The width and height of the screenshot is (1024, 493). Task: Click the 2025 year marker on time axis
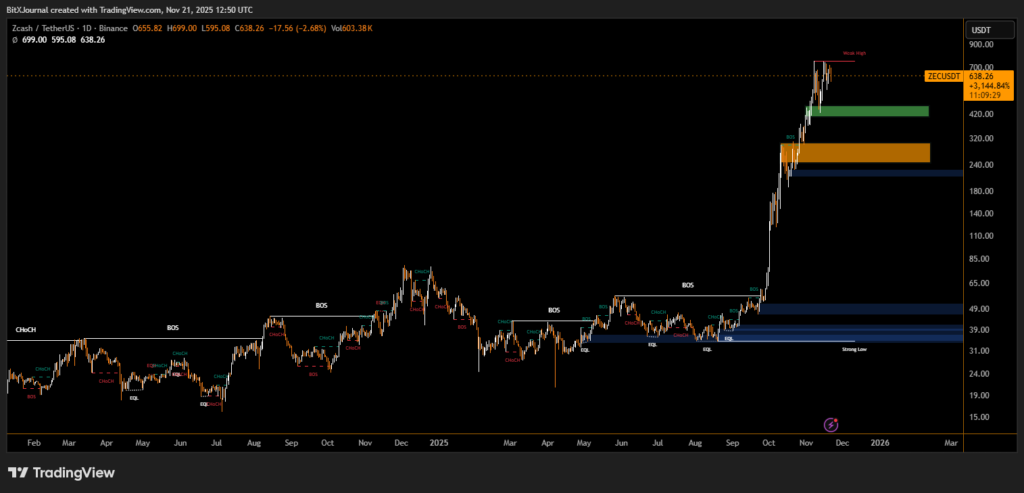point(438,441)
